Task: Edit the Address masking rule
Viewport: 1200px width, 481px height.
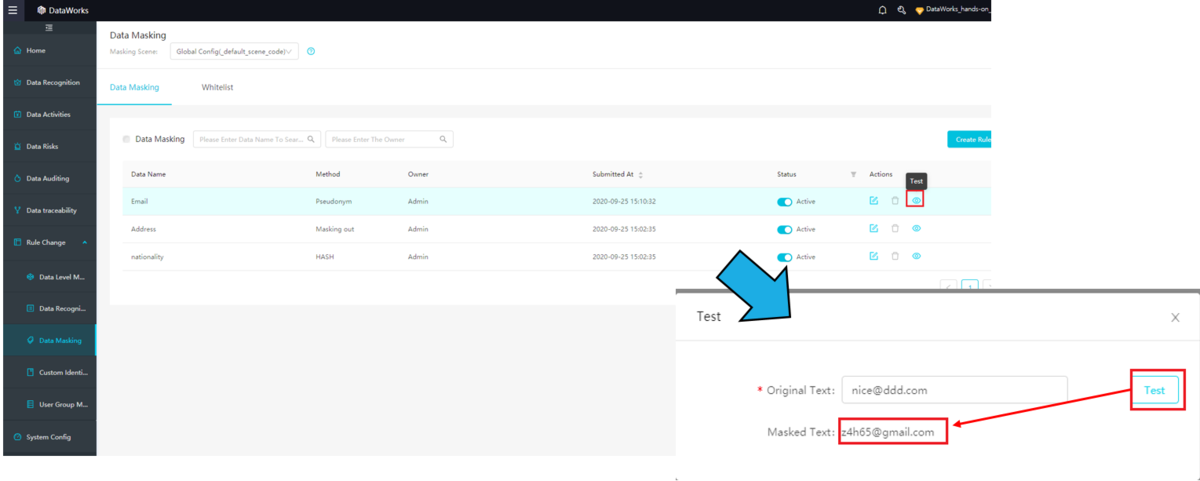Action: point(873,229)
